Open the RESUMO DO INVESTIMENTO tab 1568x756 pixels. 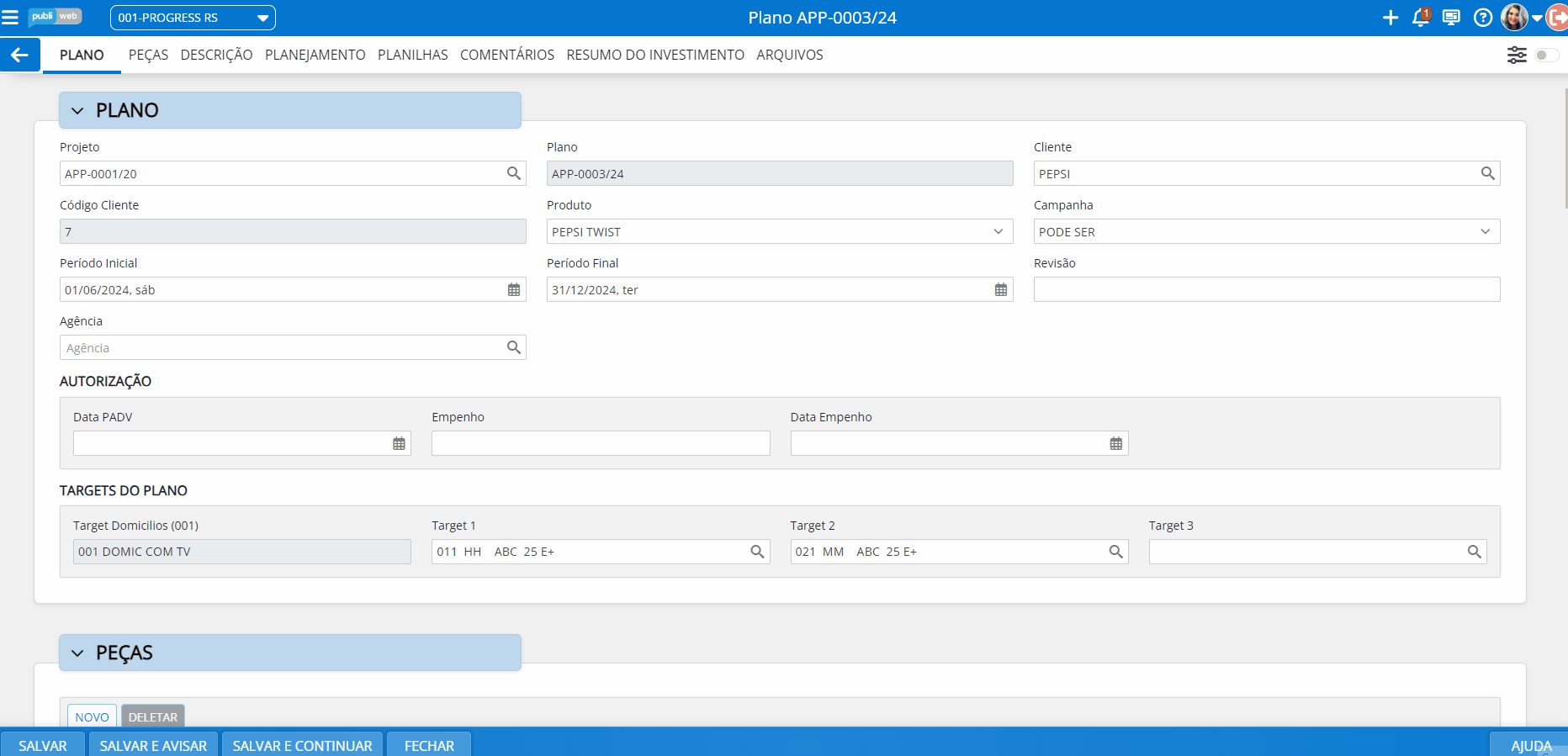pos(655,55)
